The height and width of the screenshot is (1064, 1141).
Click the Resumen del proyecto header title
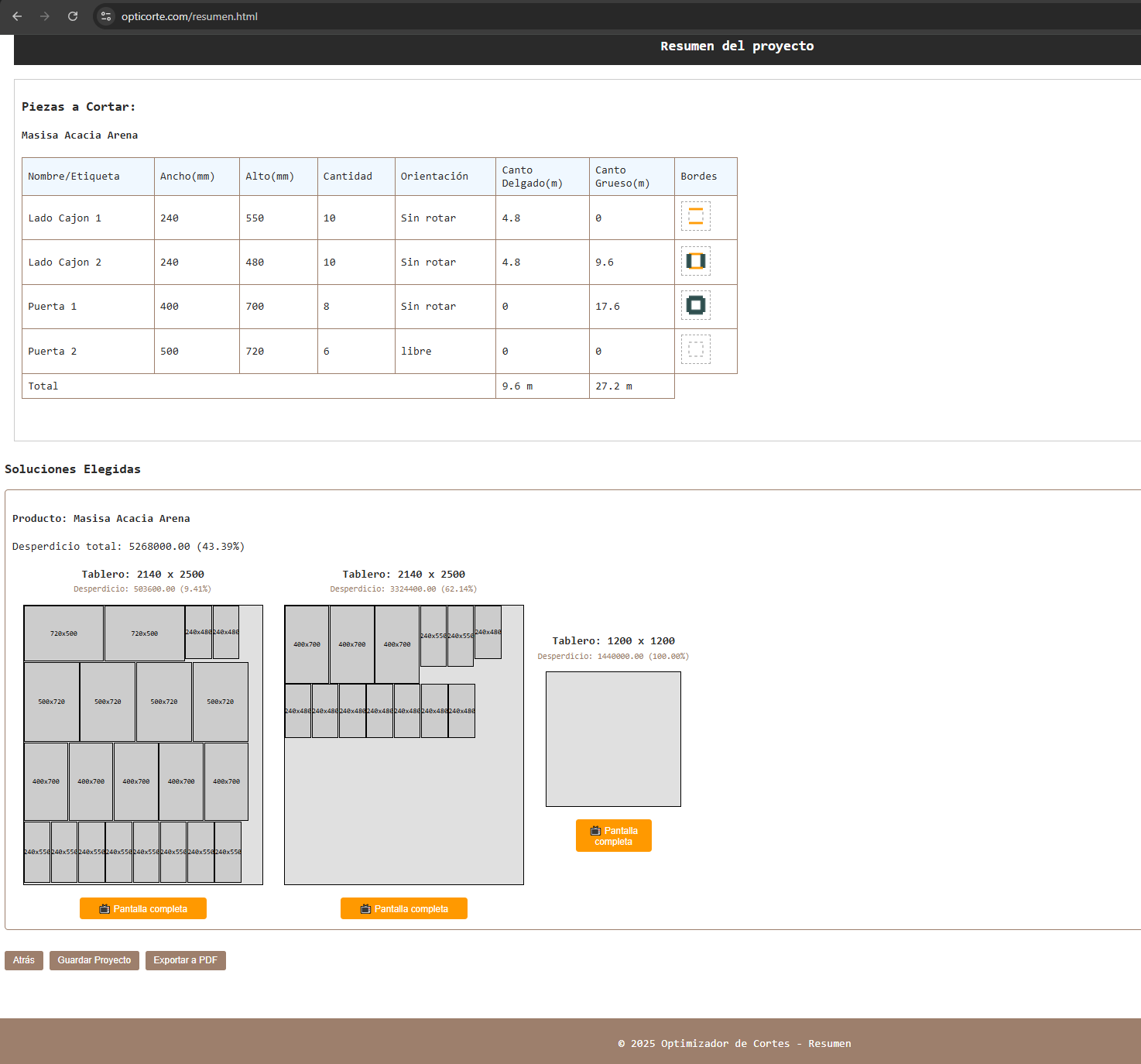(x=737, y=46)
